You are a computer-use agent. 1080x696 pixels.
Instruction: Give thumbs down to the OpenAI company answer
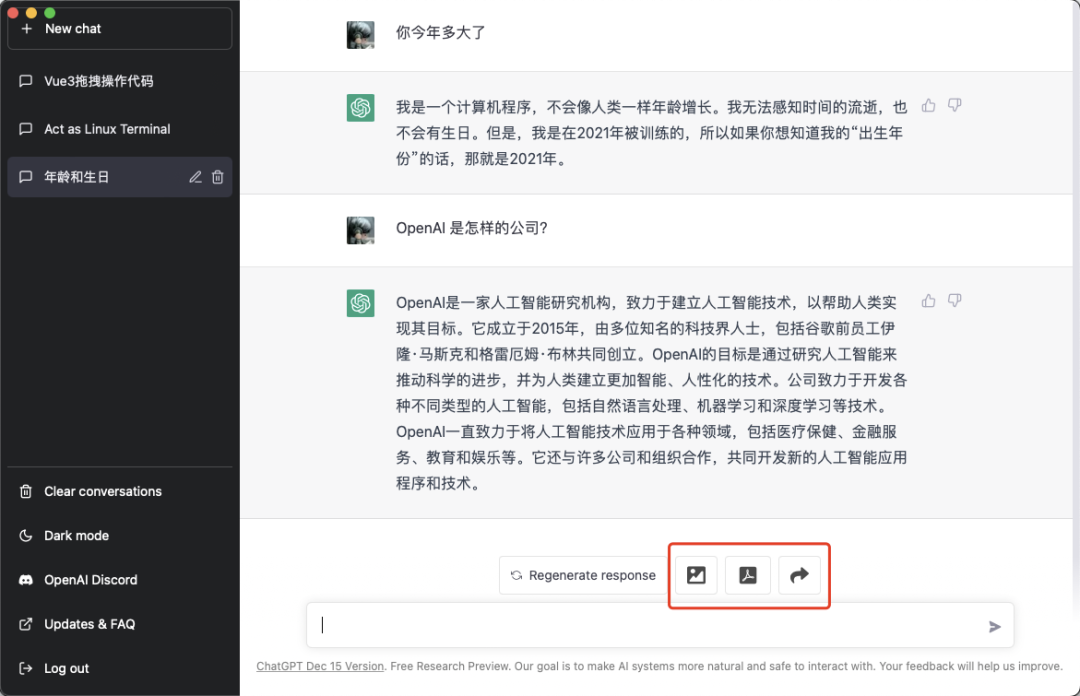pos(953,300)
